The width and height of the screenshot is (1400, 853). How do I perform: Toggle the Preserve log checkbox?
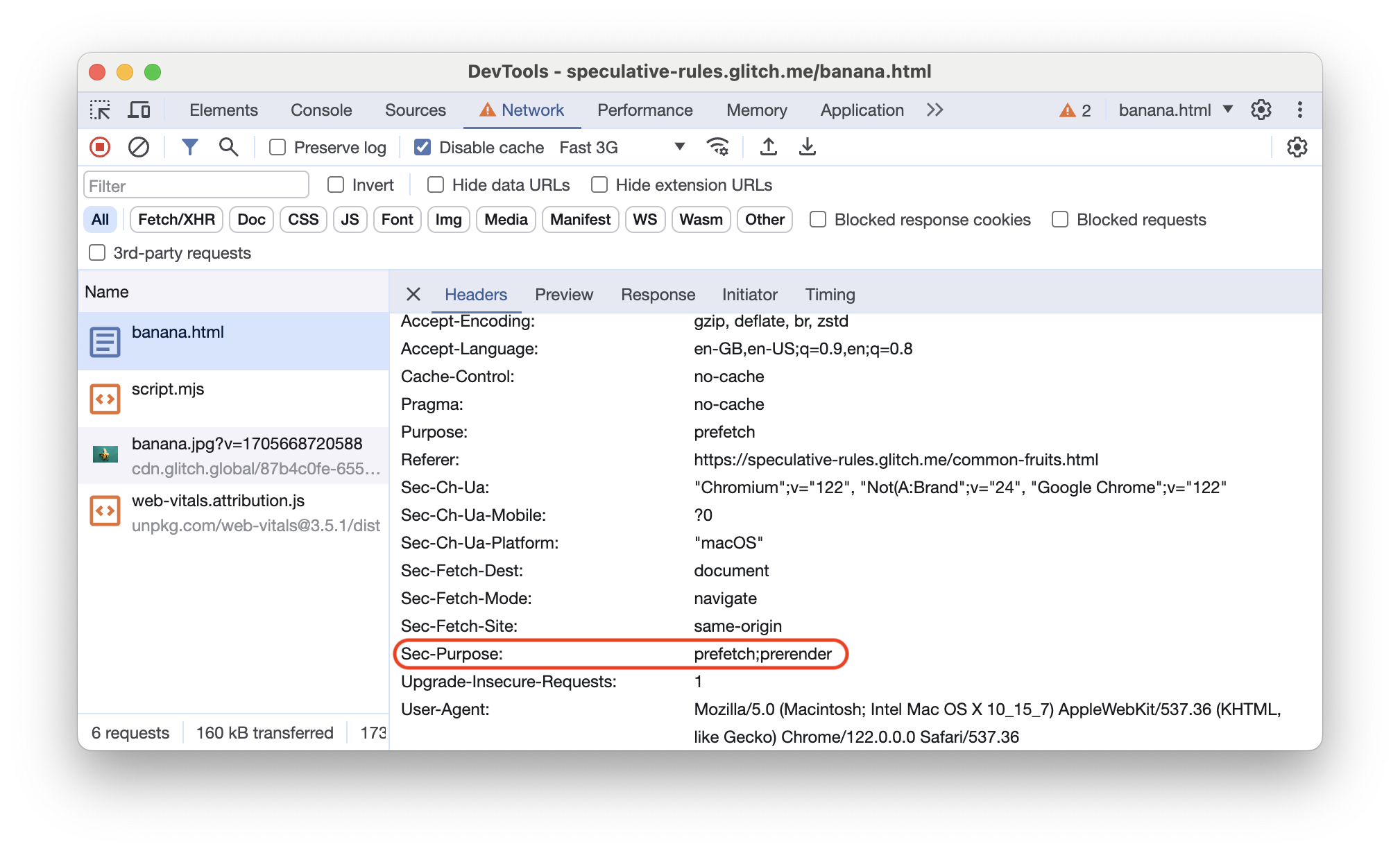(278, 148)
